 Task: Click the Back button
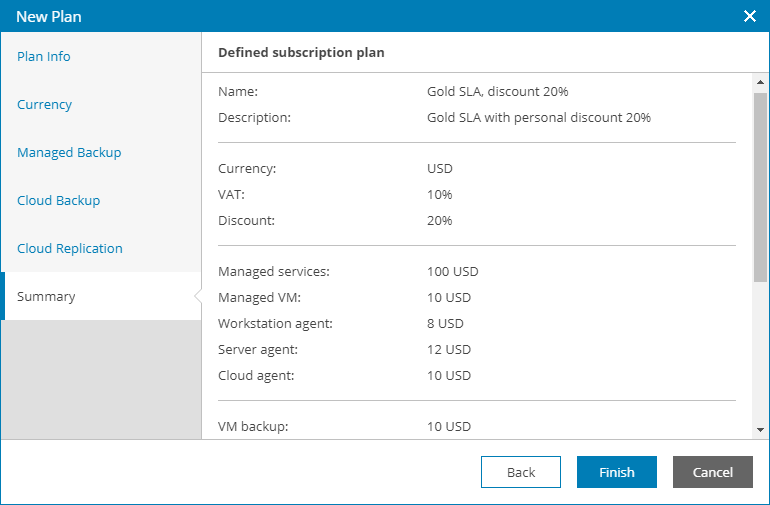pyautogui.click(x=521, y=472)
